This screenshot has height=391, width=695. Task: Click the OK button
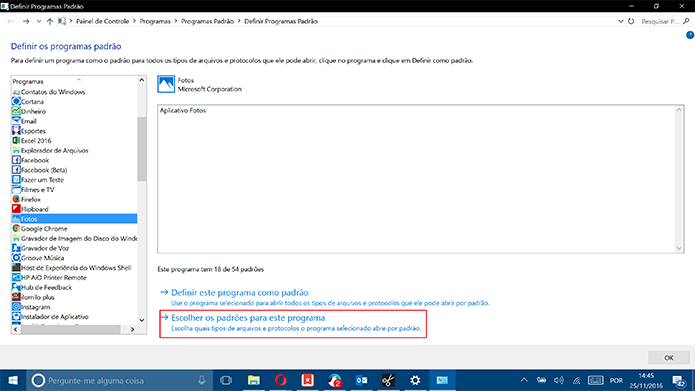669,357
